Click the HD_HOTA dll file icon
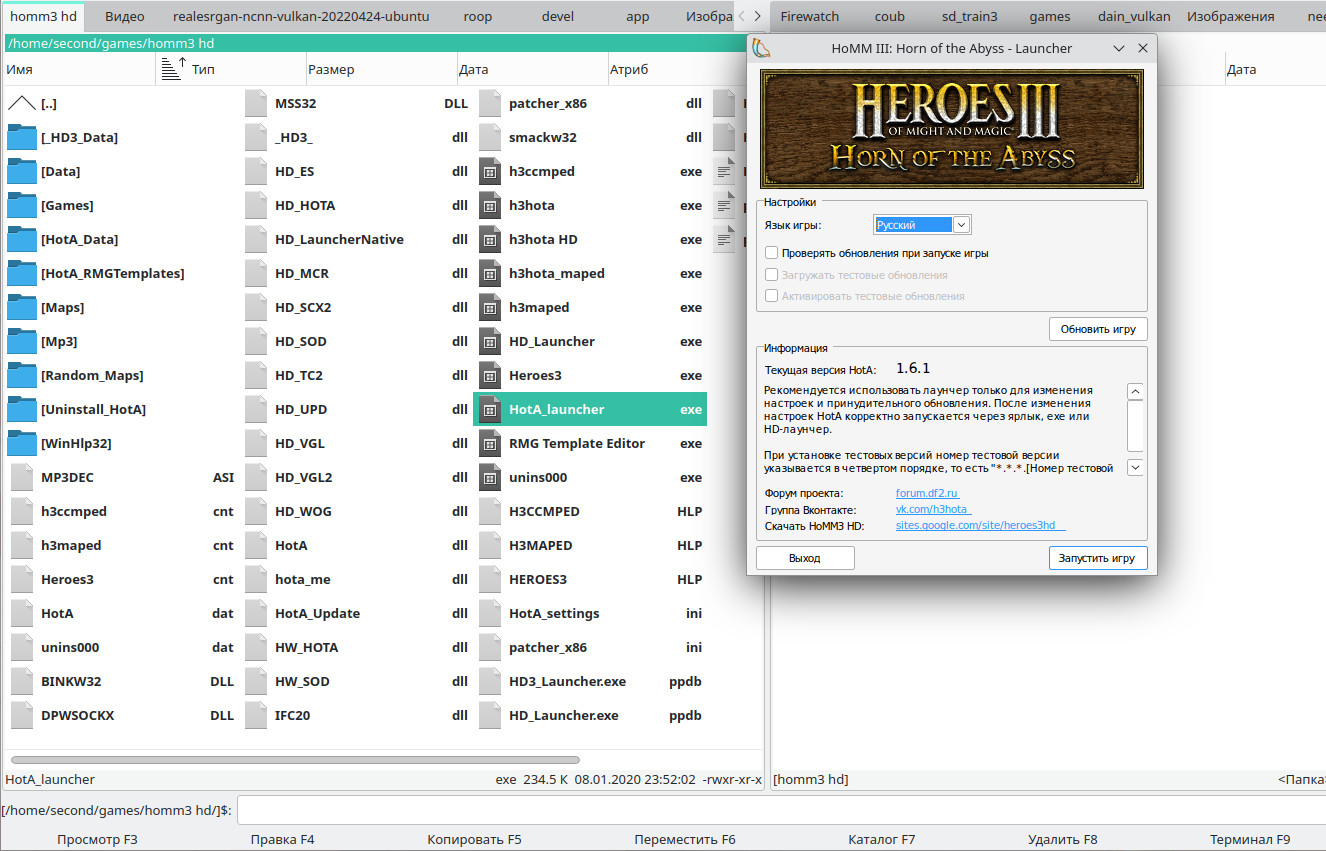Screen dimensions: 1326x851 click(255, 205)
